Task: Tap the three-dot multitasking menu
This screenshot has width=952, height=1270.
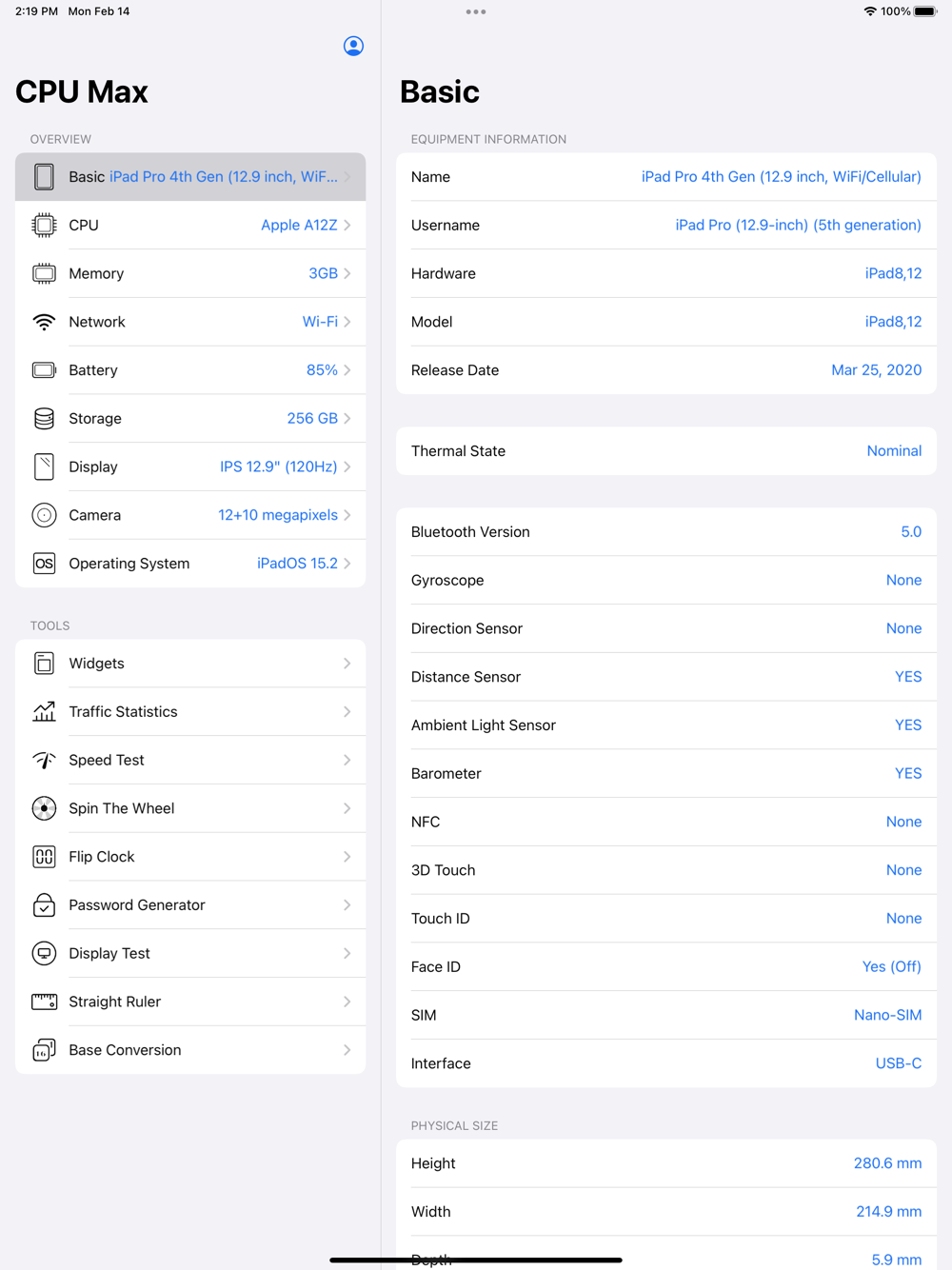Action: click(476, 11)
